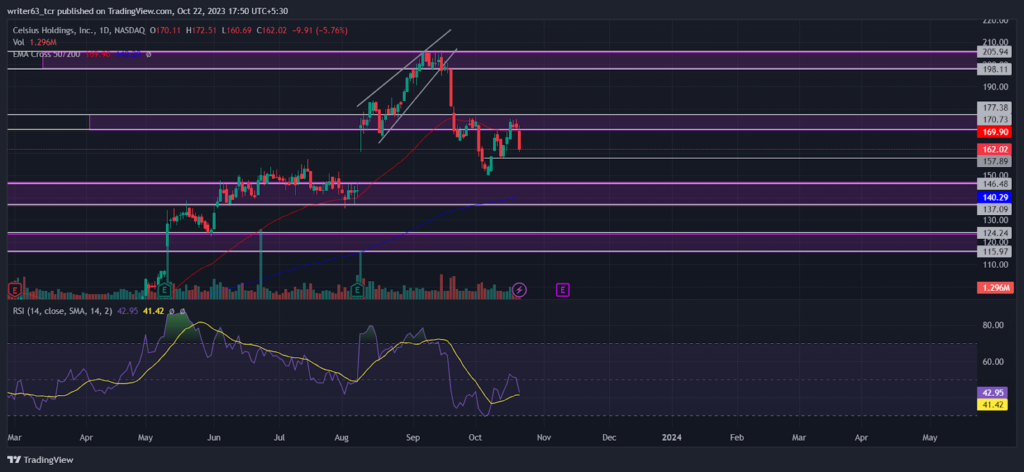Click the Vol indicator label
Viewport: 1024px width, 472px height.
[x=18, y=42]
